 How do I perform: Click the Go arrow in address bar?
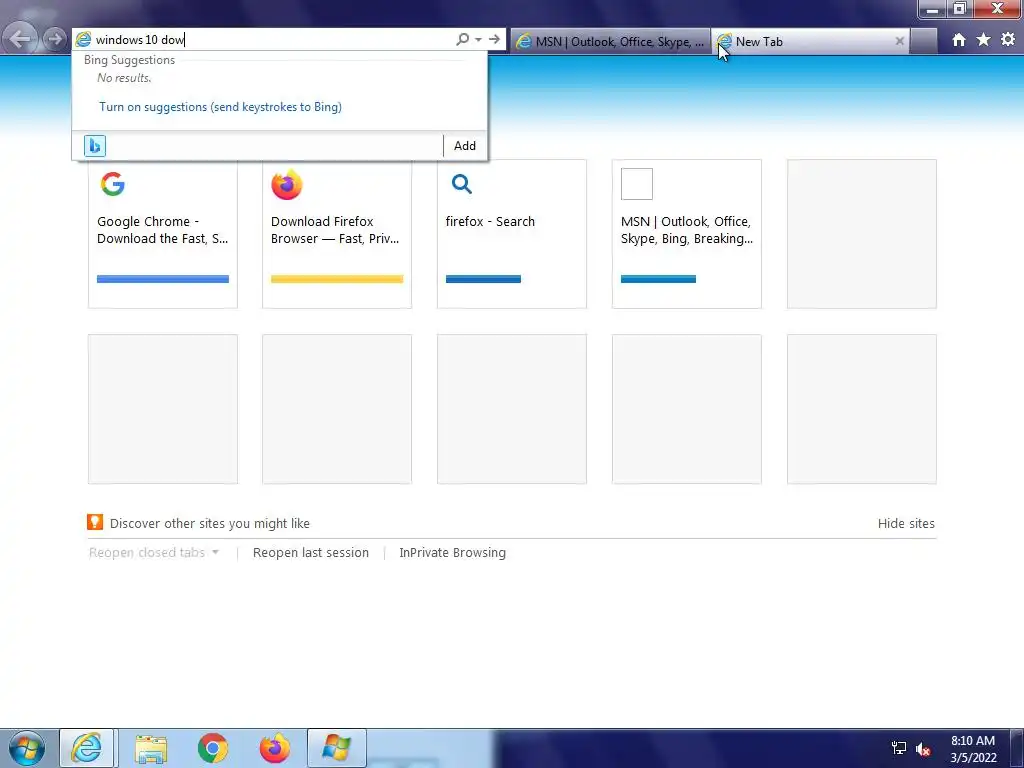pyautogui.click(x=494, y=39)
